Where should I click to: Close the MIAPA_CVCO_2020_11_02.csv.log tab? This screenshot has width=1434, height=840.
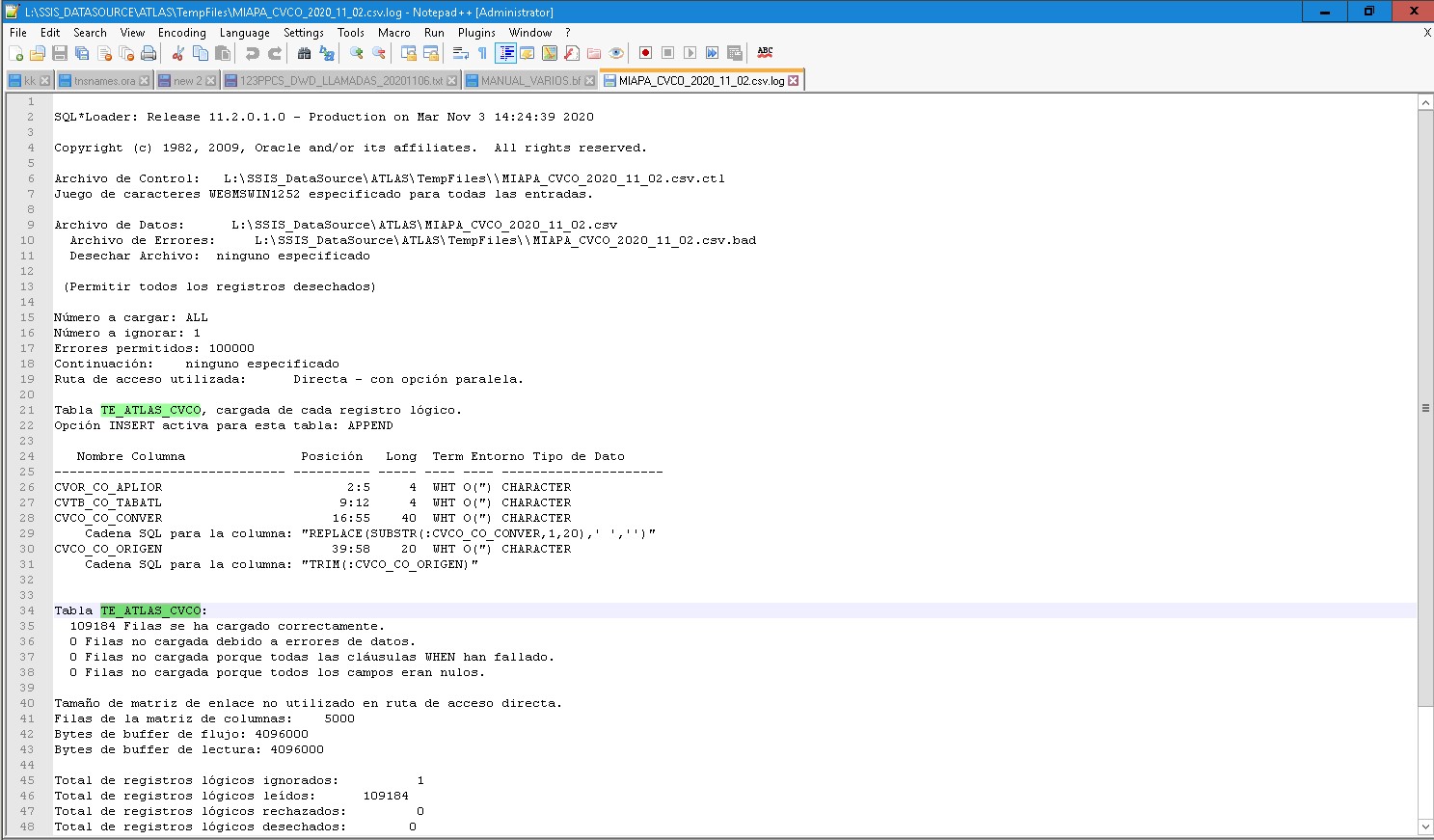tap(793, 81)
